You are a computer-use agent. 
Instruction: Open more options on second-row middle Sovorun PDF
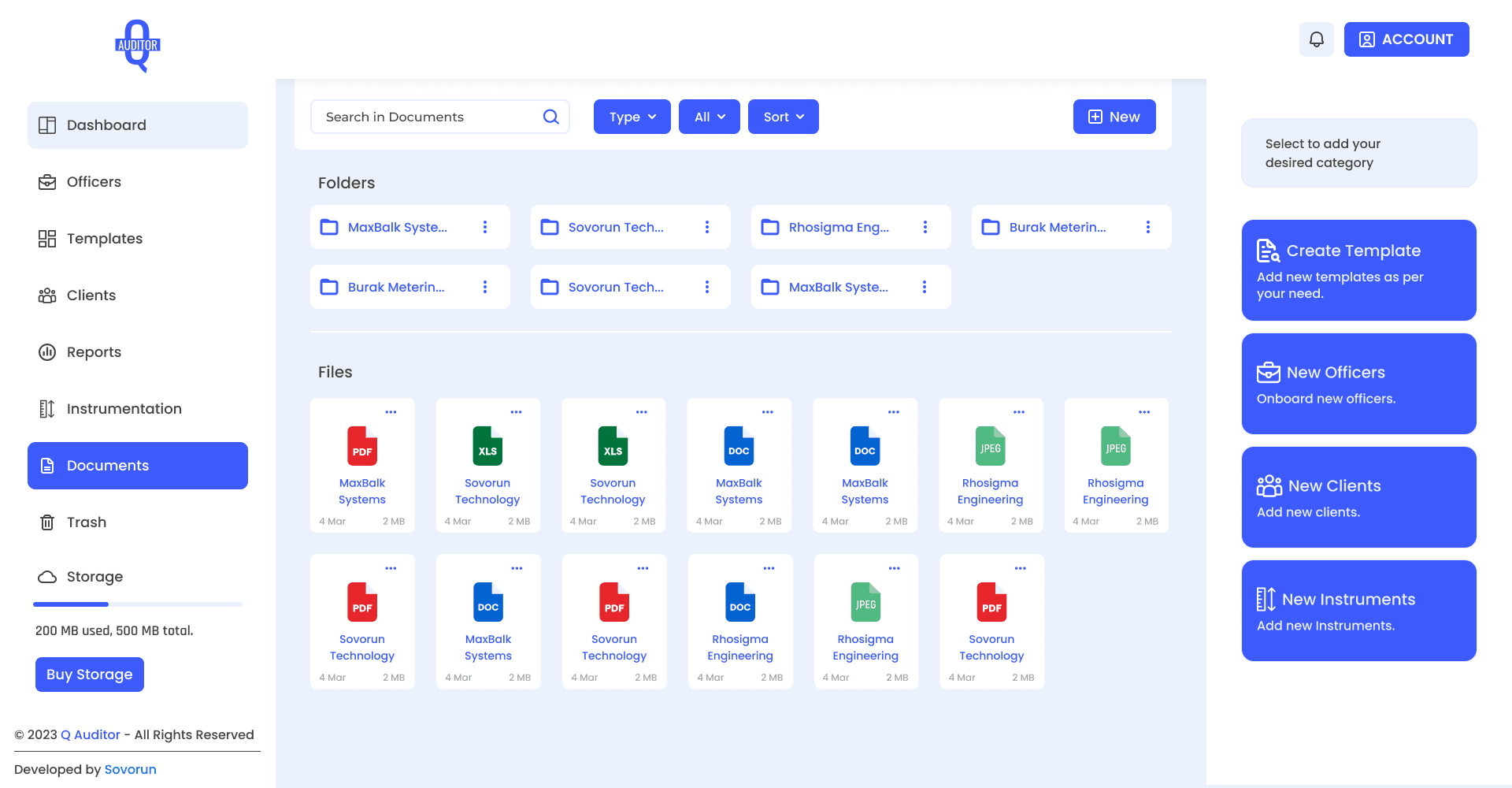coord(643,568)
